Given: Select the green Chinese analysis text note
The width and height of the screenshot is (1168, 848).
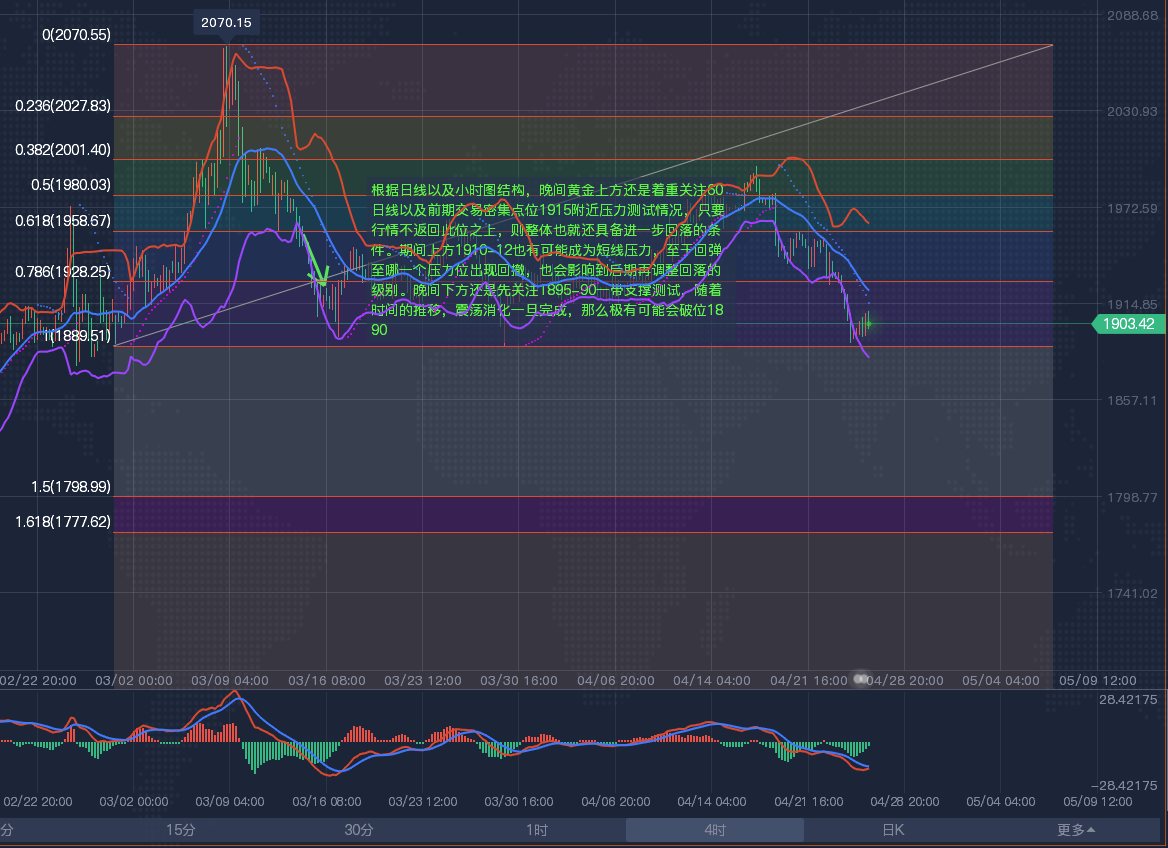Looking at the screenshot, I should point(547,259).
